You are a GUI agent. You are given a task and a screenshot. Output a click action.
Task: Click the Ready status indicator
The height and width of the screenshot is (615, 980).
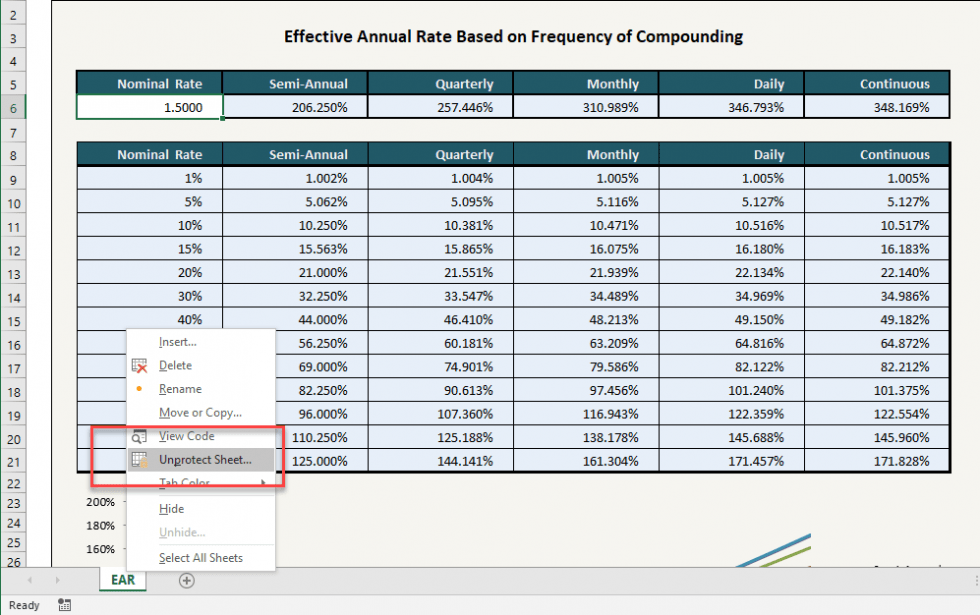[x=24, y=604]
